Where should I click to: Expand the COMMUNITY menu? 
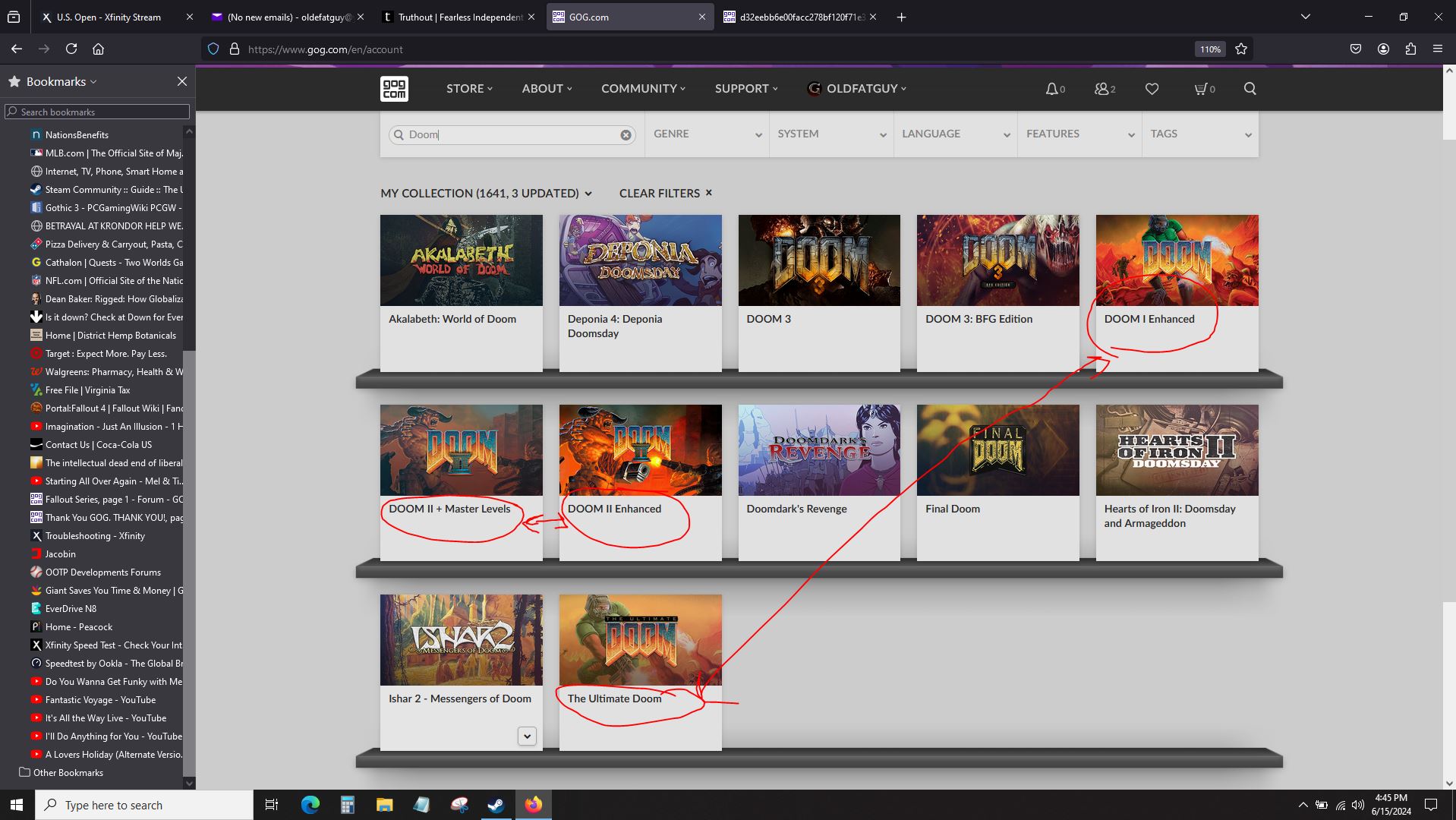click(x=643, y=89)
